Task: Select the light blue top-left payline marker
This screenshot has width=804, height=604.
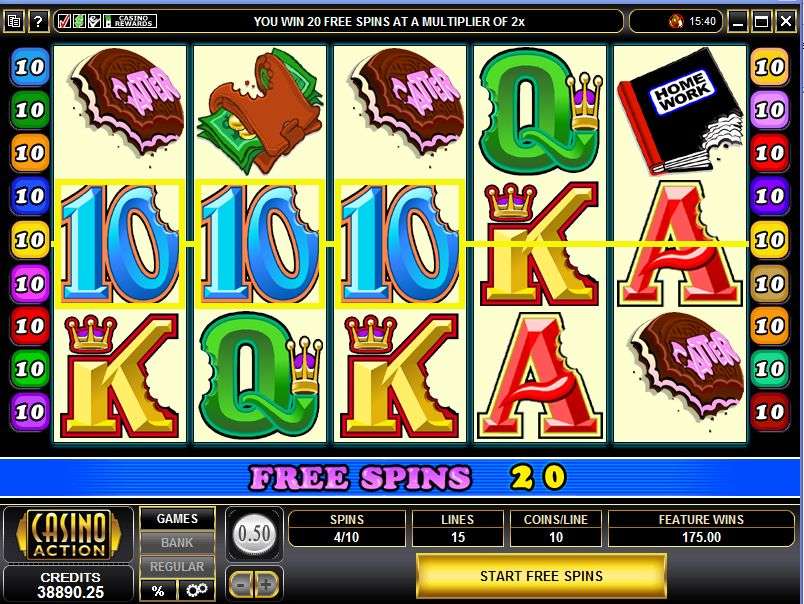Action: (x=30, y=67)
